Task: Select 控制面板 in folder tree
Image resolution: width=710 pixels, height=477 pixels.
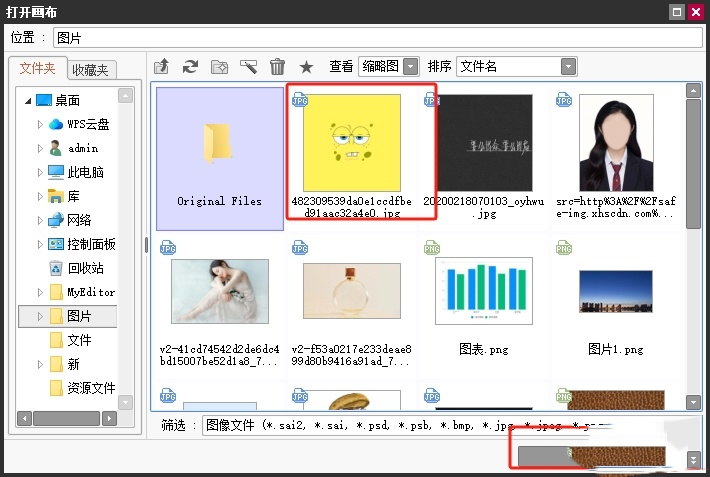Action: coord(82,244)
